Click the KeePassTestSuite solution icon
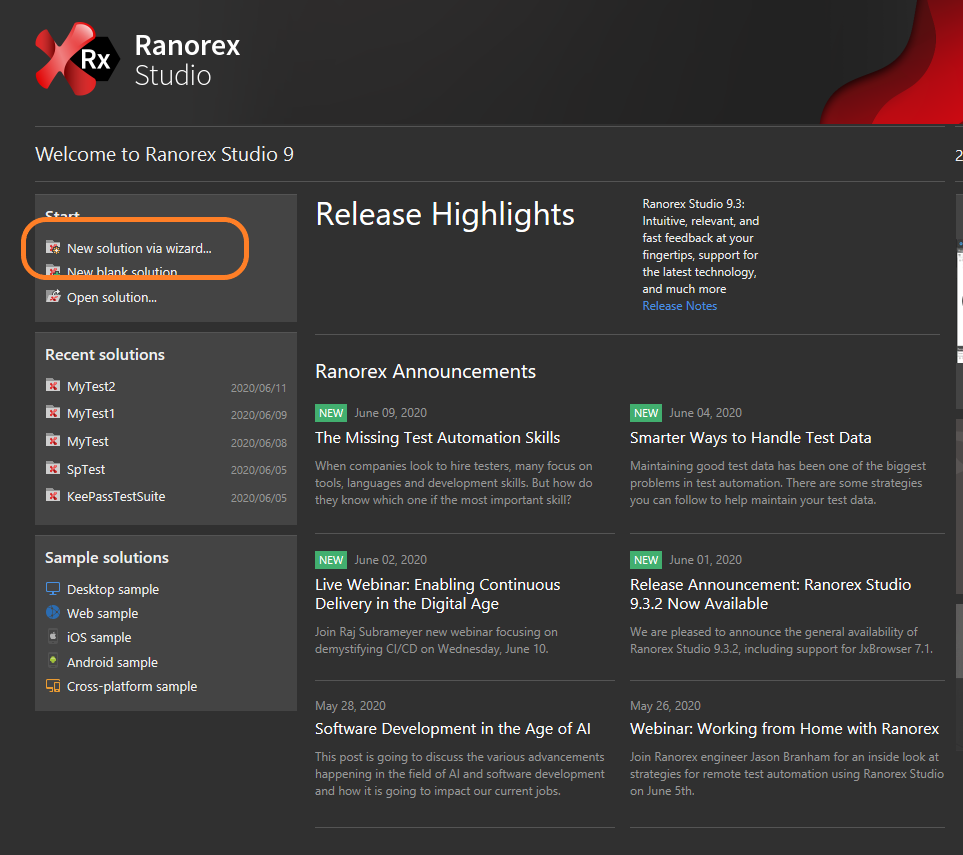Image resolution: width=963 pixels, height=855 pixels. [53, 495]
